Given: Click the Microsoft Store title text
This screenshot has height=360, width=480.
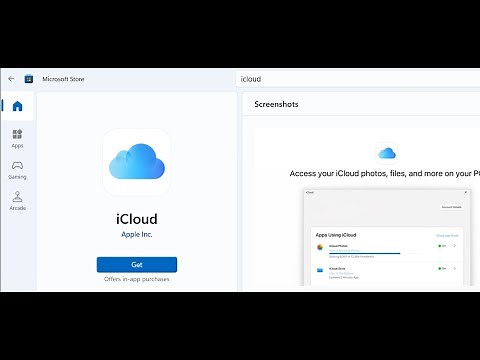Looking at the screenshot, I should click(63, 79).
